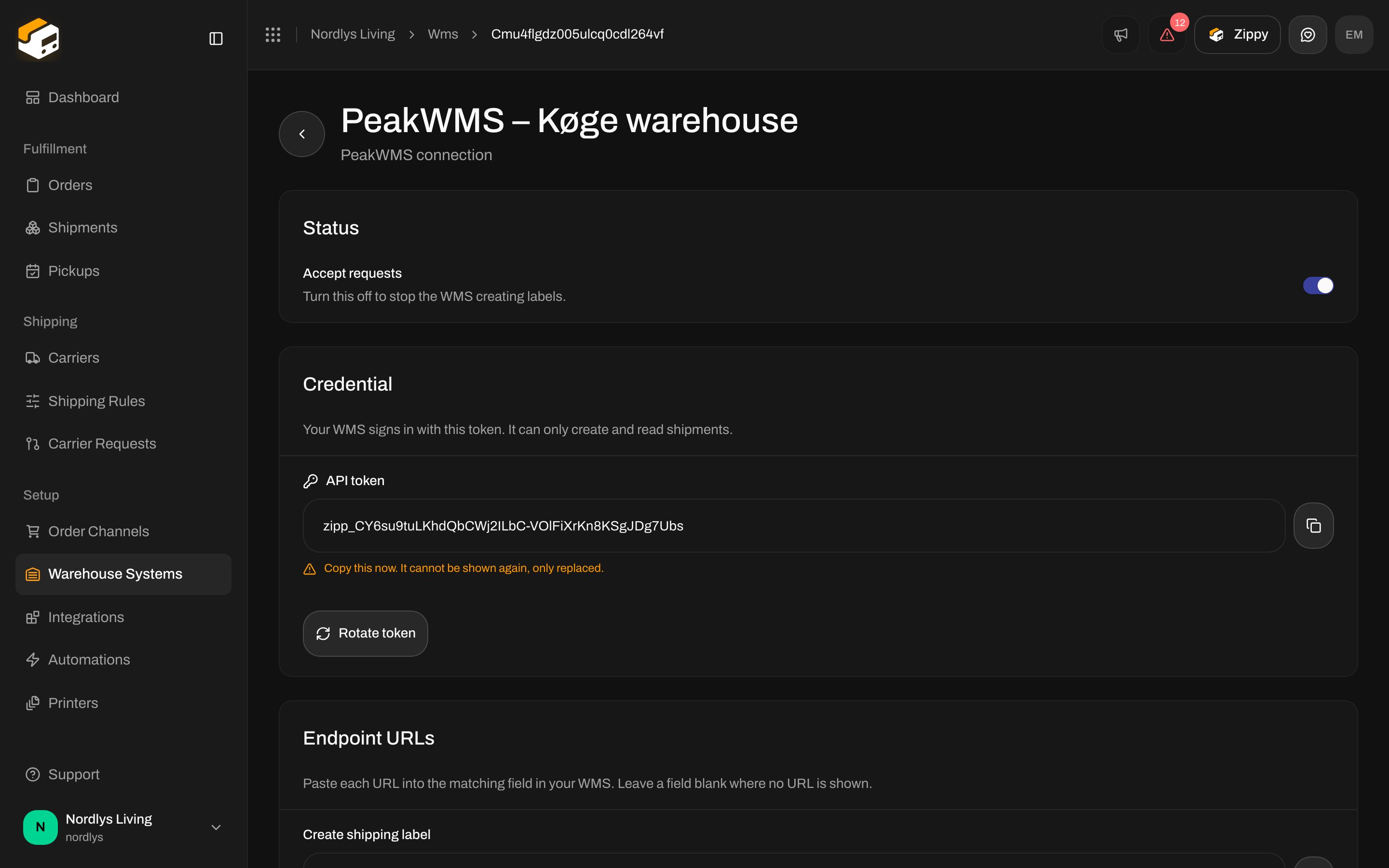Viewport: 1389px width, 868px height.
Task: Open Carrier Requests
Action: pos(123,444)
